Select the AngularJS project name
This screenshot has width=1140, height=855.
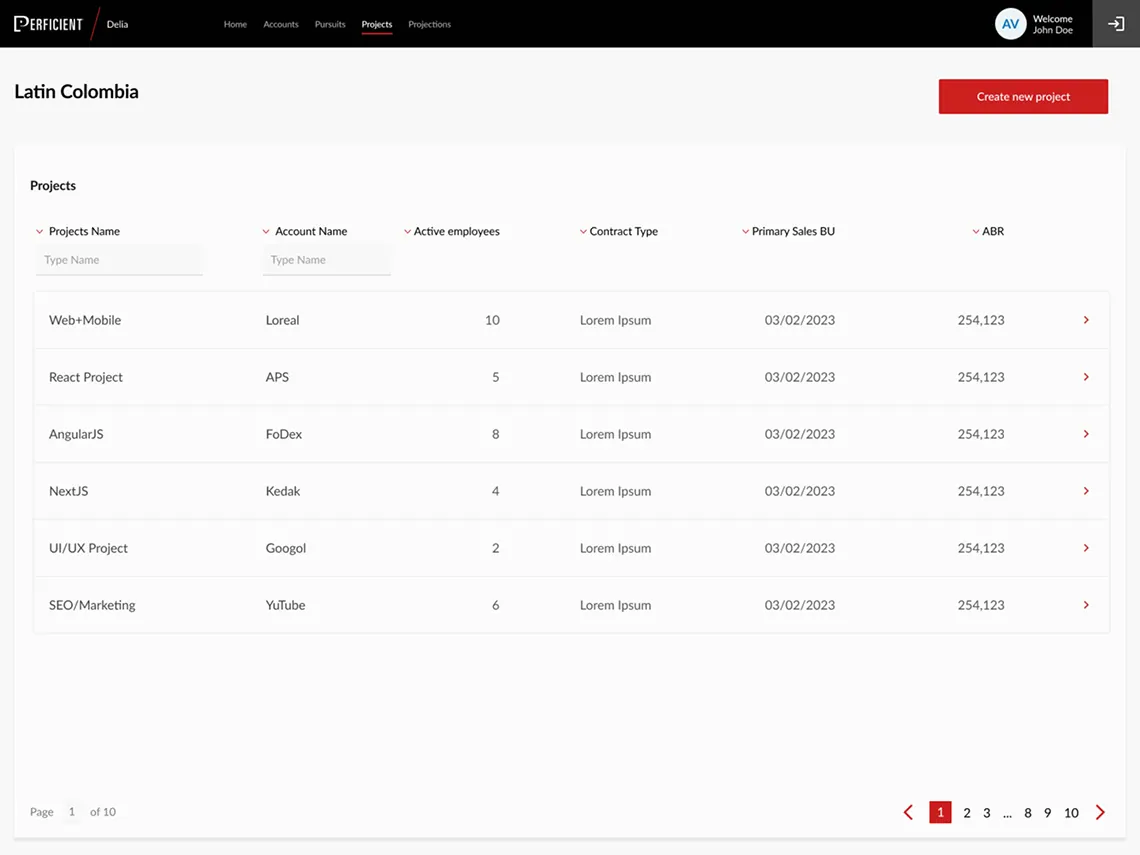point(76,434)
